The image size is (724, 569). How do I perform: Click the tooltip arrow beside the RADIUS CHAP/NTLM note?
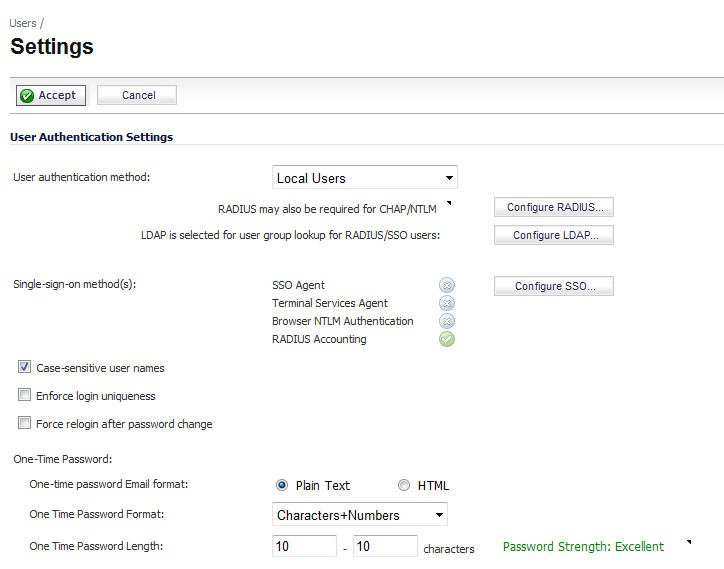point(449,203)
